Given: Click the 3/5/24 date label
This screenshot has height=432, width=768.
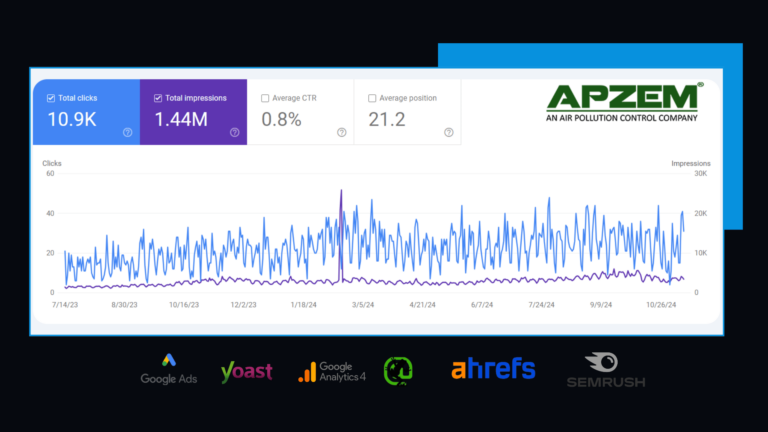Looking at the screenshot, I should click(x=363, y=305).
